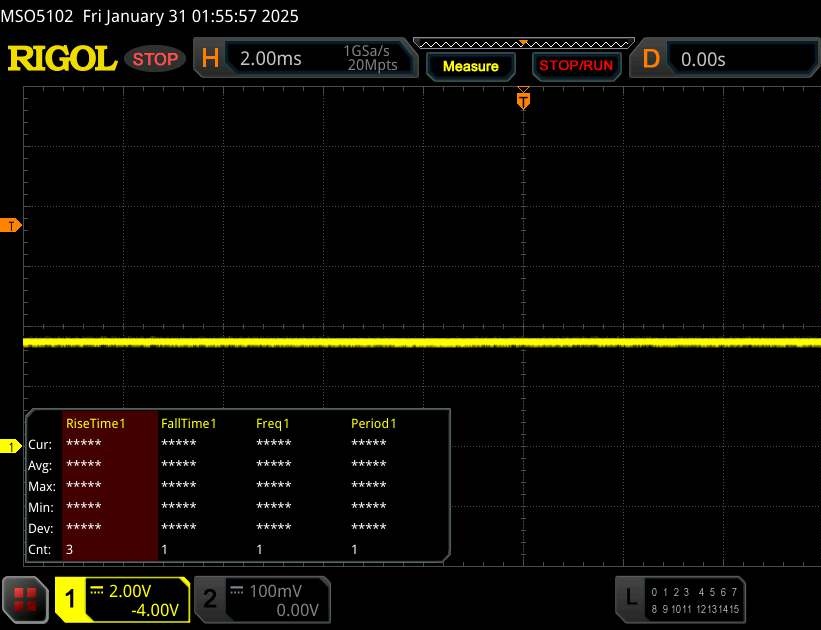Click channel 2 DC coupling icon
Screen dimensions: 821x630
coord(237,591)
